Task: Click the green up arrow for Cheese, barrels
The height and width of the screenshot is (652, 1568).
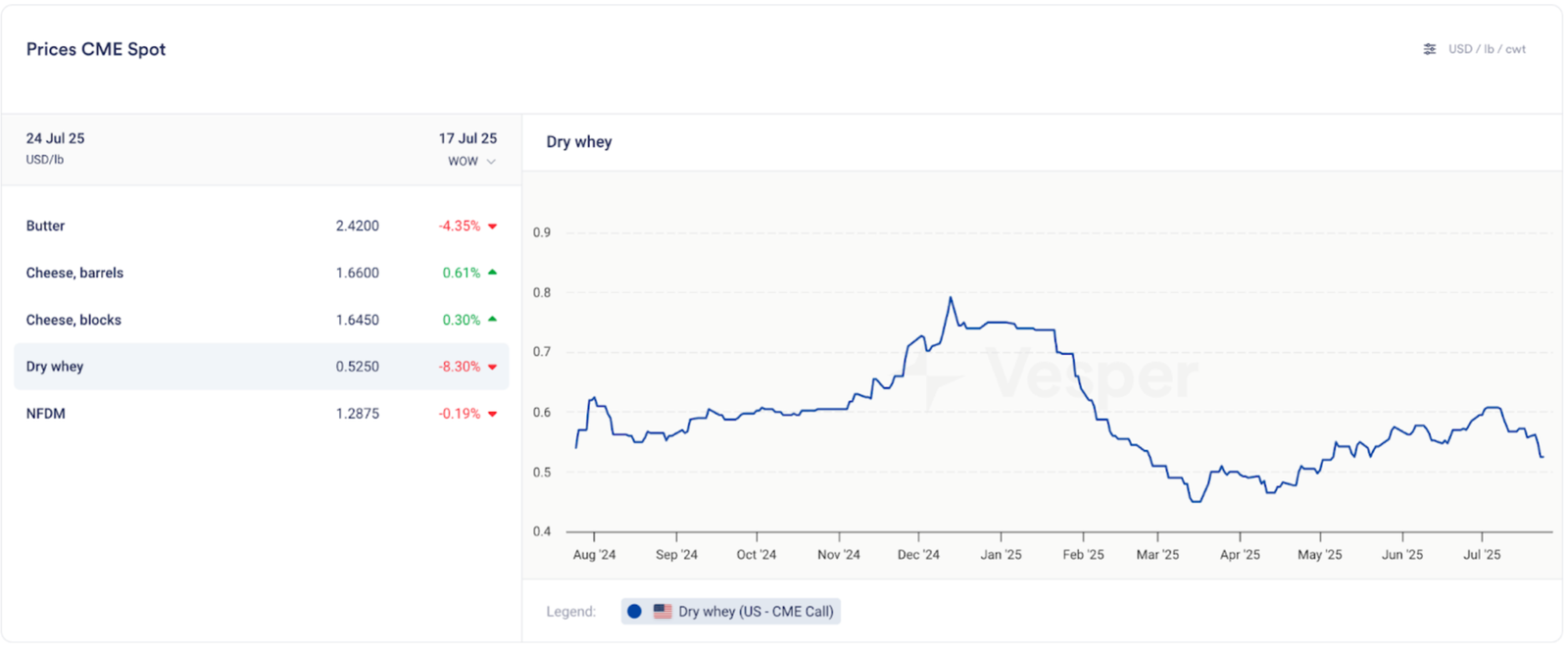Action: (492, 273)
